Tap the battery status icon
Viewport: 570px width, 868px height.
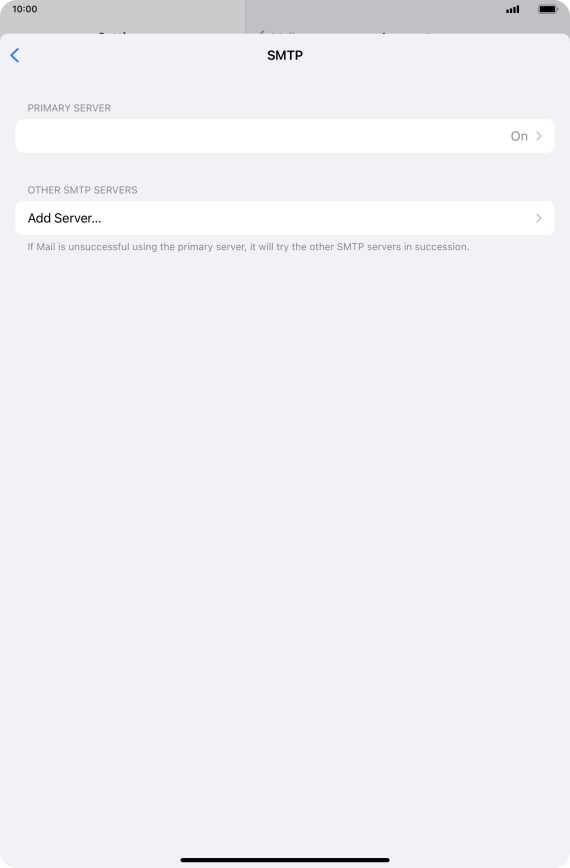548,9
